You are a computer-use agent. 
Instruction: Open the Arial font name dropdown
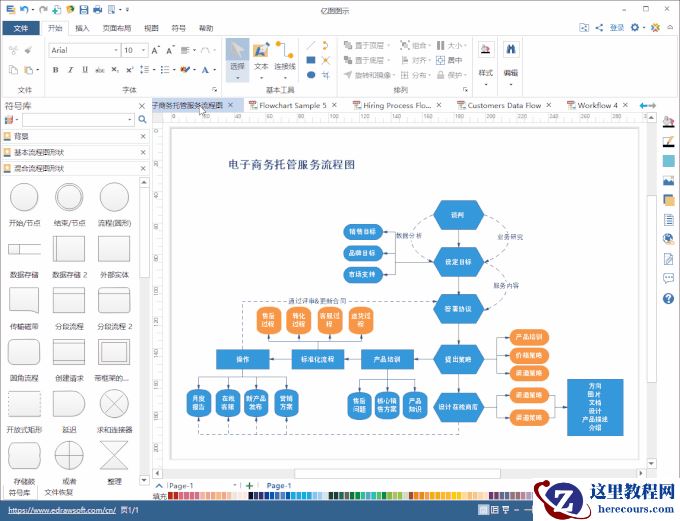116,50
